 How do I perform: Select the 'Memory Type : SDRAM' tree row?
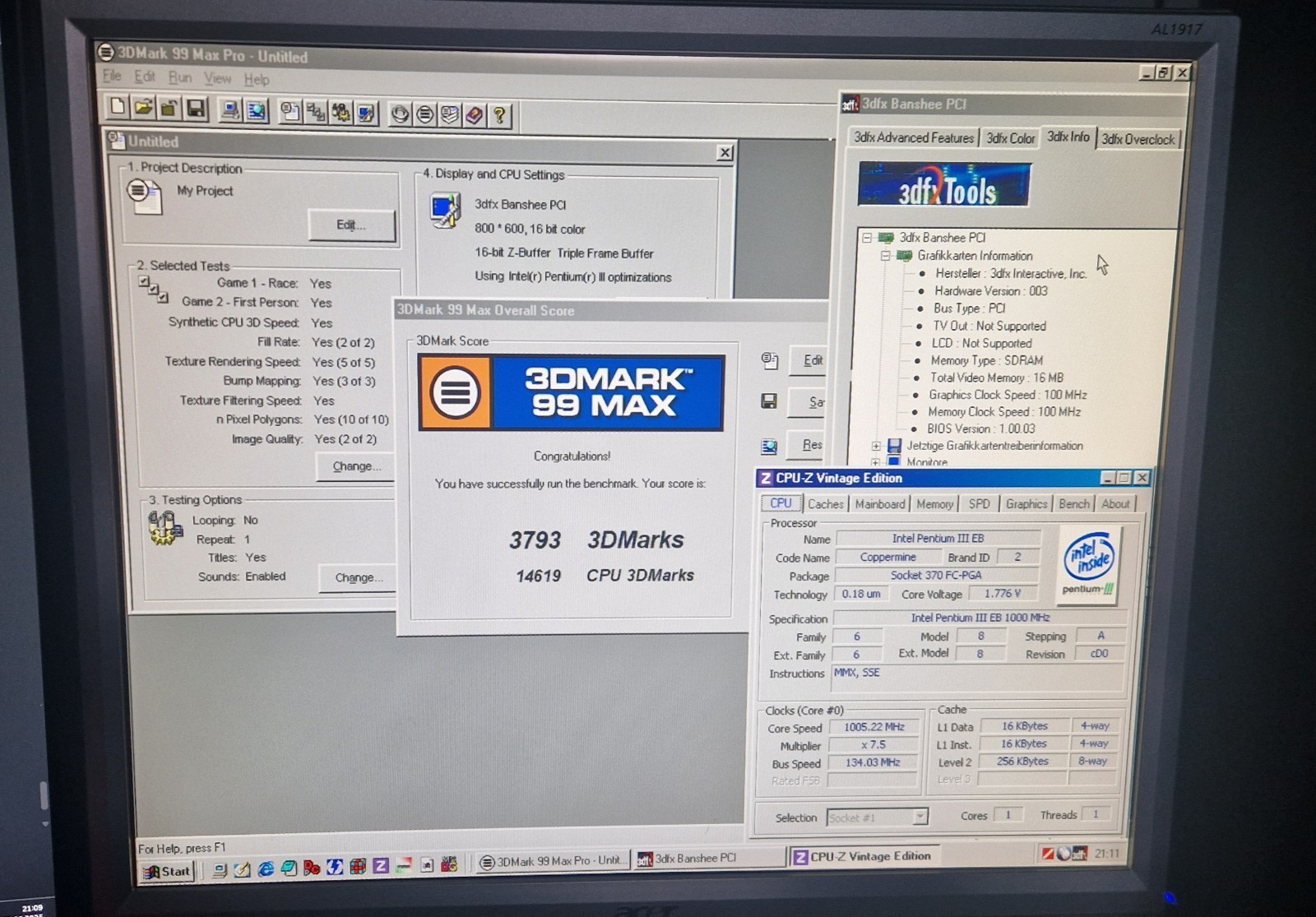click(986, 360)
